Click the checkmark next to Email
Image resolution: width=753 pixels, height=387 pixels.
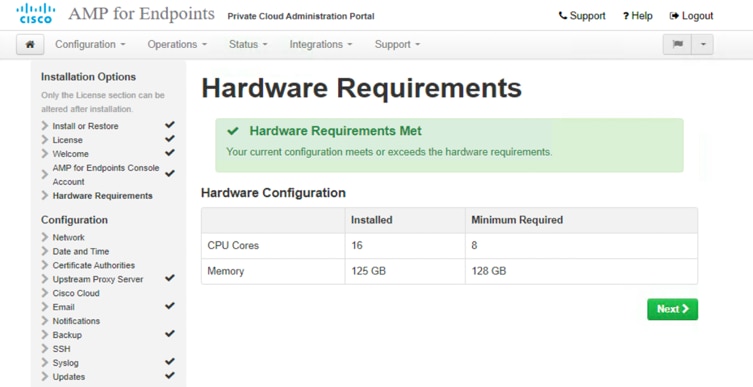pyautogui.click(x=170, y=306)
